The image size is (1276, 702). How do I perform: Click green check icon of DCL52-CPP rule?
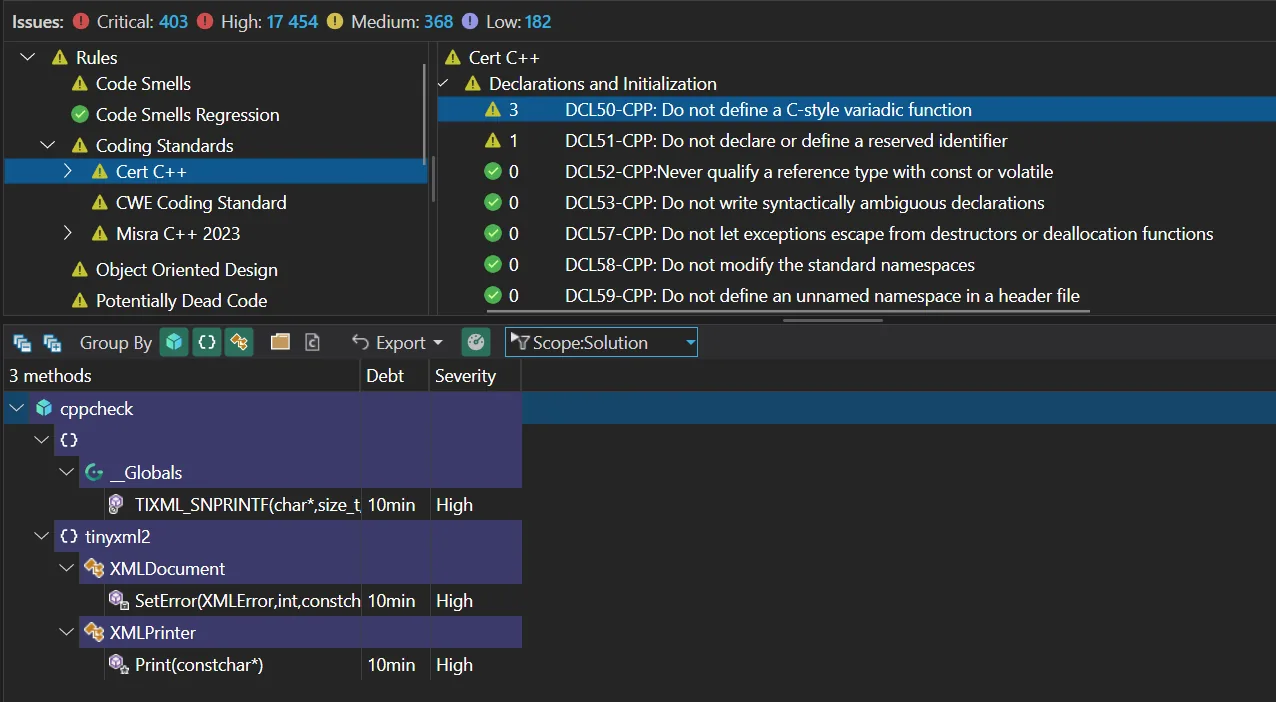[x=492, y=172]
